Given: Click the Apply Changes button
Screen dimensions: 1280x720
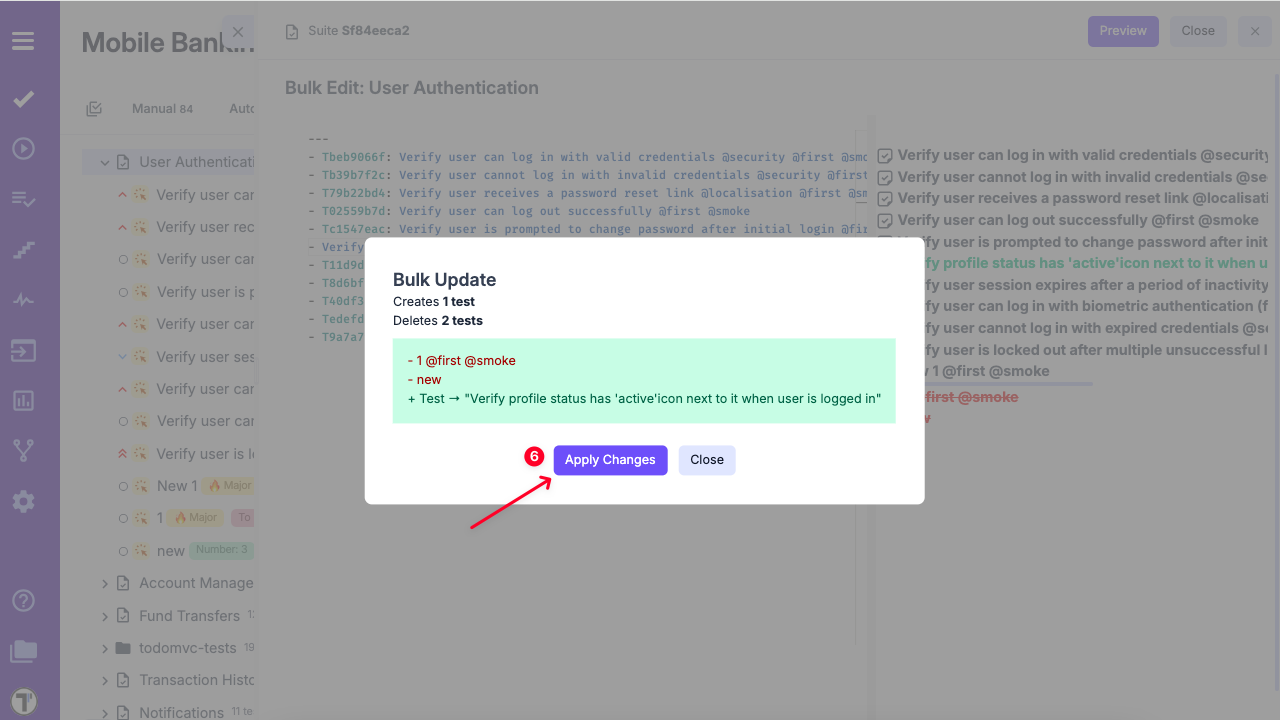Looking at the screenshot, I should [610, 460].
